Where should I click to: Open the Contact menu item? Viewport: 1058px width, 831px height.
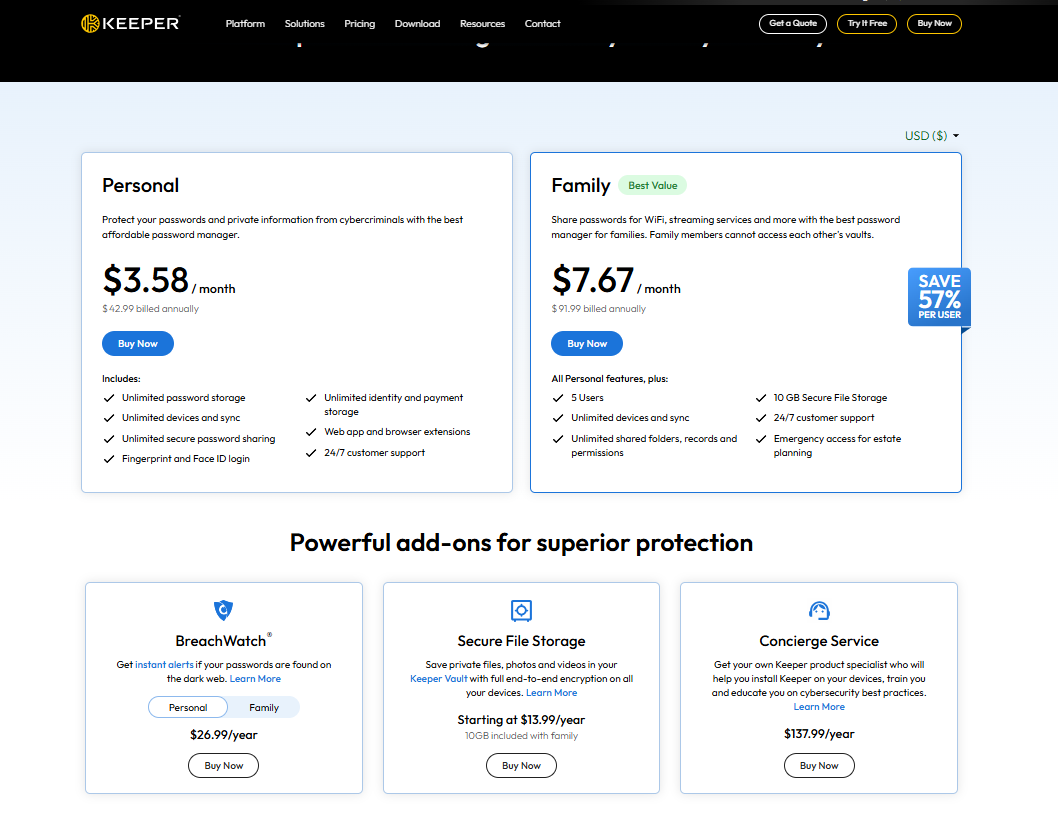click(542, 24)
